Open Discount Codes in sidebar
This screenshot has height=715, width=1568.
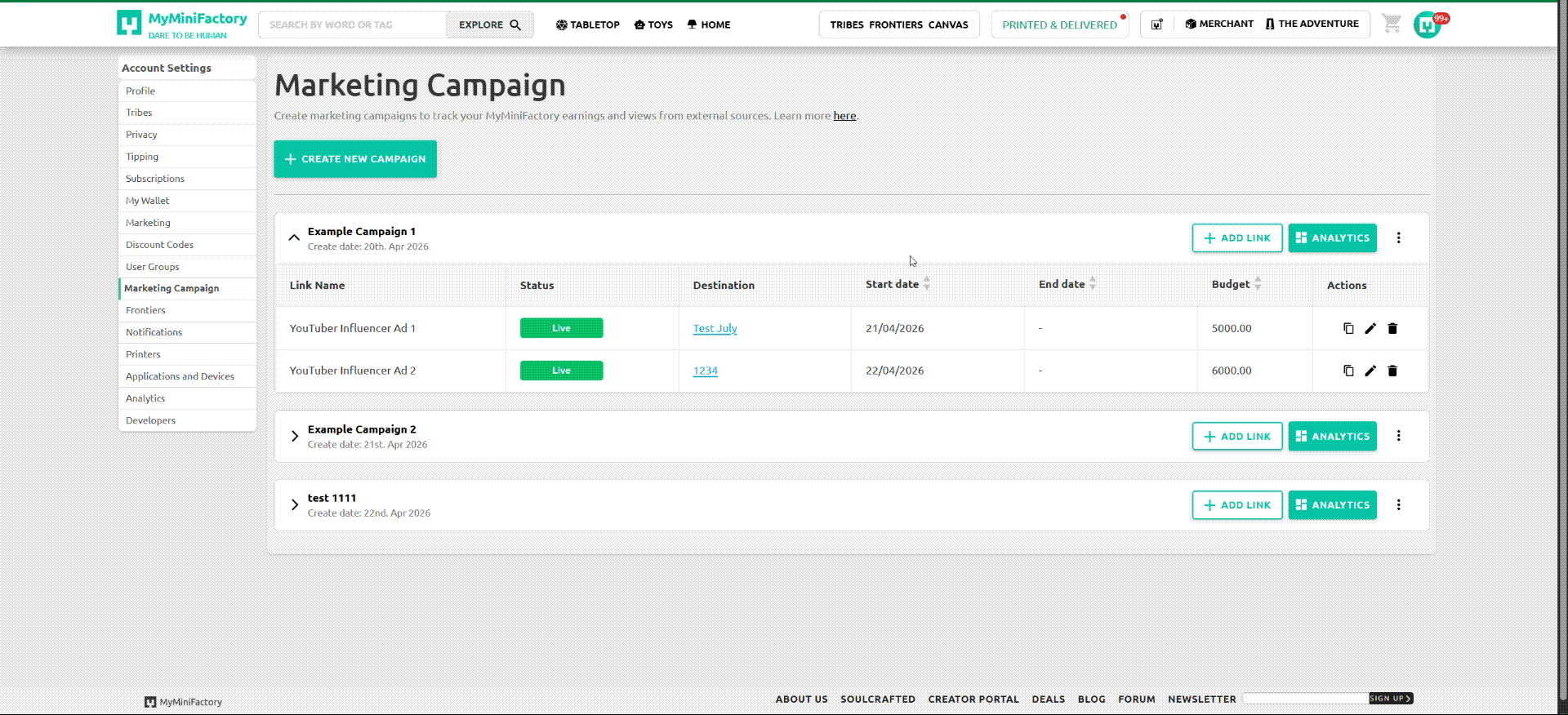click(x=187, y=245)
